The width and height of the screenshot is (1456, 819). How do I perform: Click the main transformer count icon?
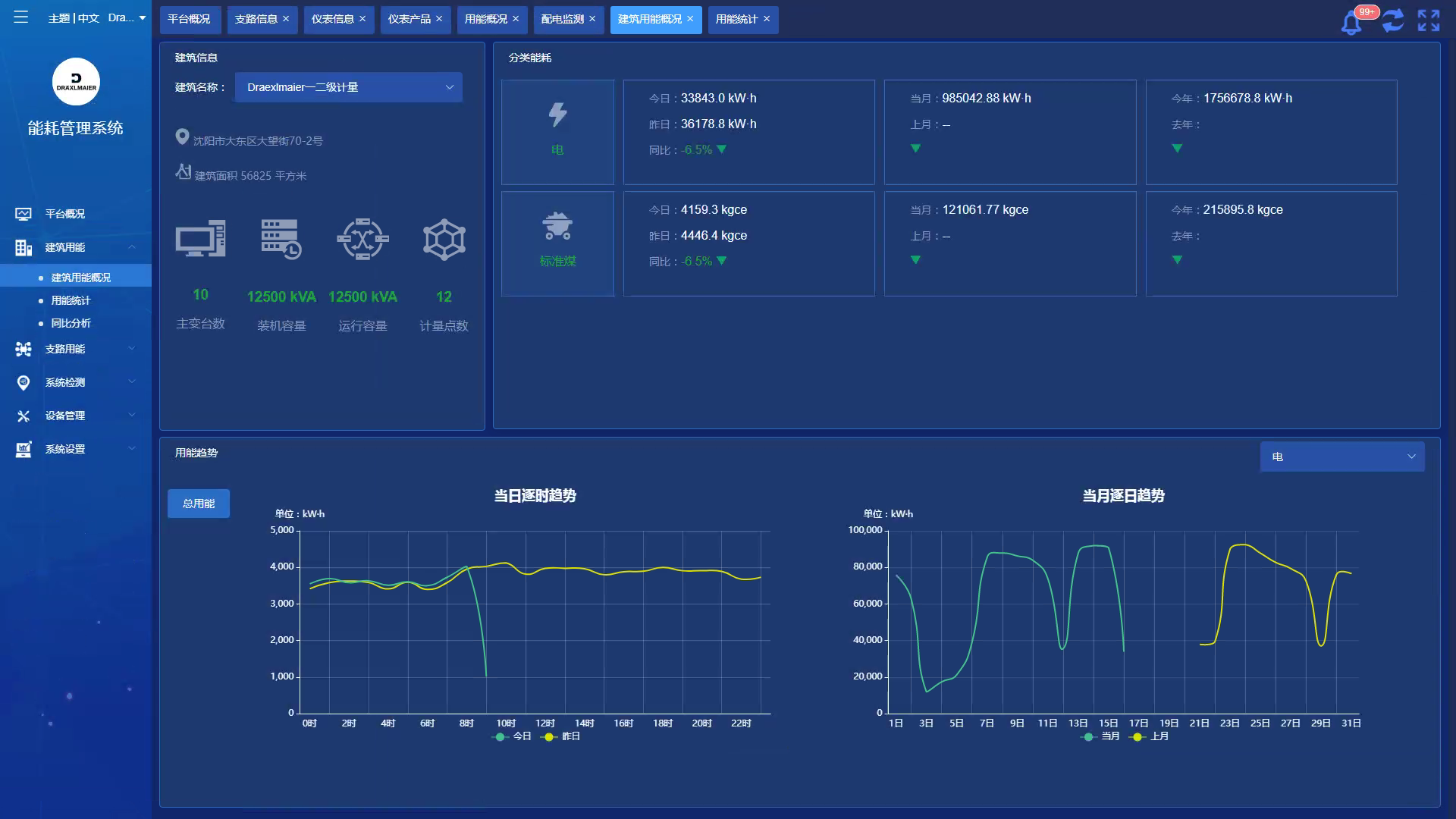[x=200, y=239]
